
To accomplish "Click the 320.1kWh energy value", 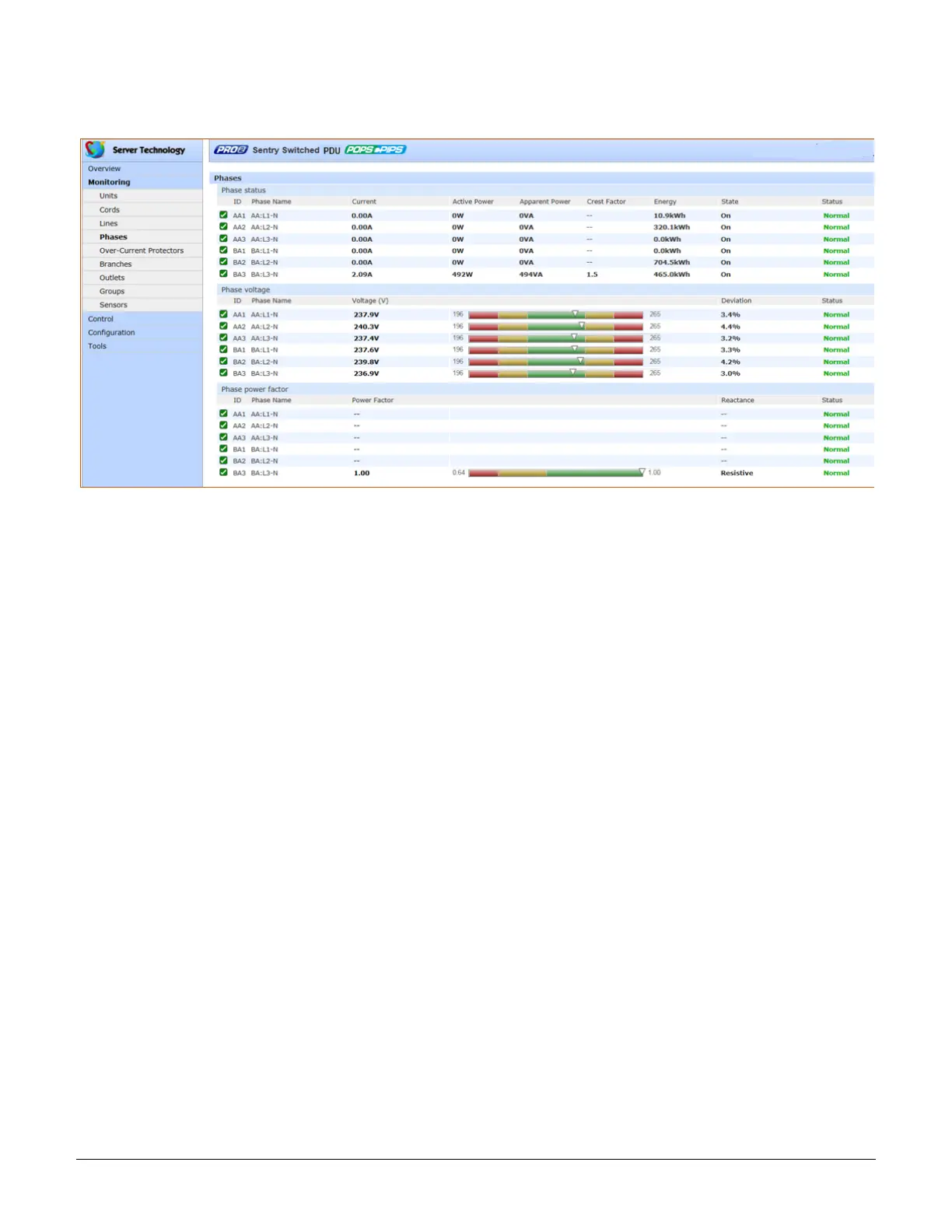I will point(671,227).
